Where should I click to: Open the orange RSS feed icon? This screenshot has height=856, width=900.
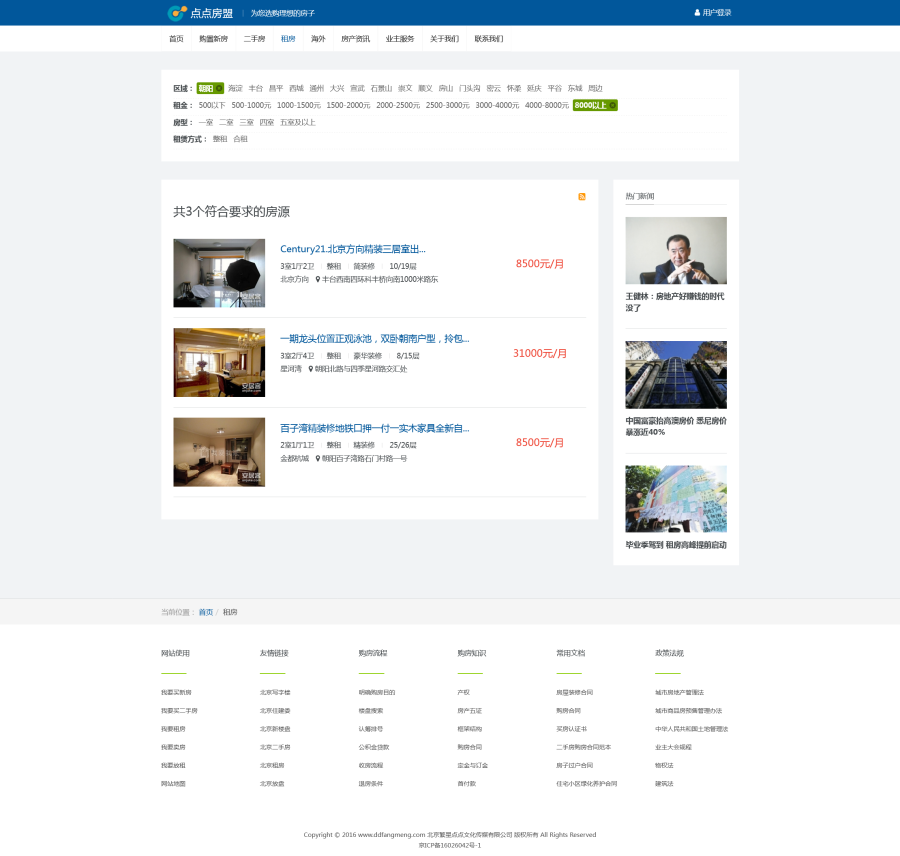[582, 197]
